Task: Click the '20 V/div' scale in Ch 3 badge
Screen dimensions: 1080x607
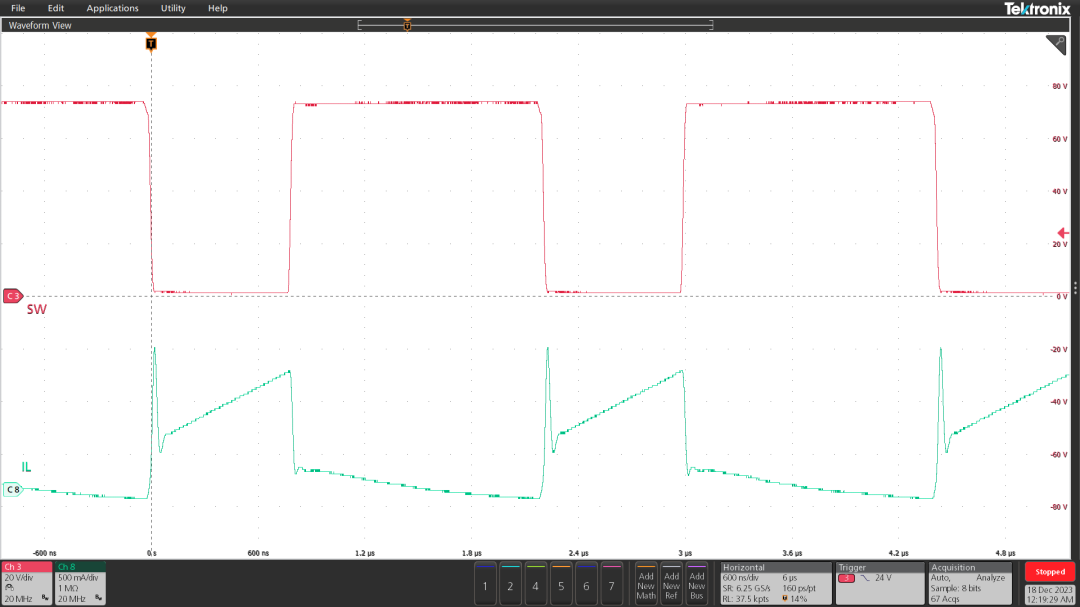Action: (19, 578)
